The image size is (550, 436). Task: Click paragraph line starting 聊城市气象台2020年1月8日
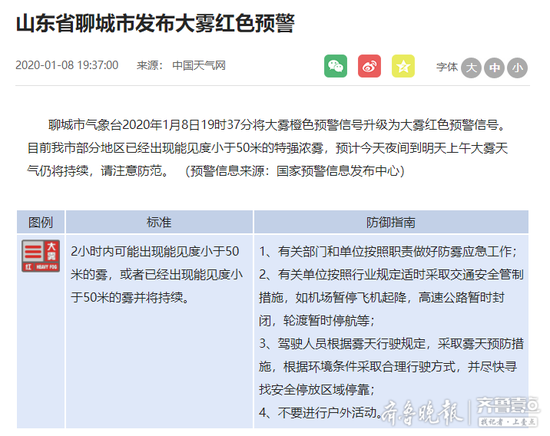tap(276, 125)
